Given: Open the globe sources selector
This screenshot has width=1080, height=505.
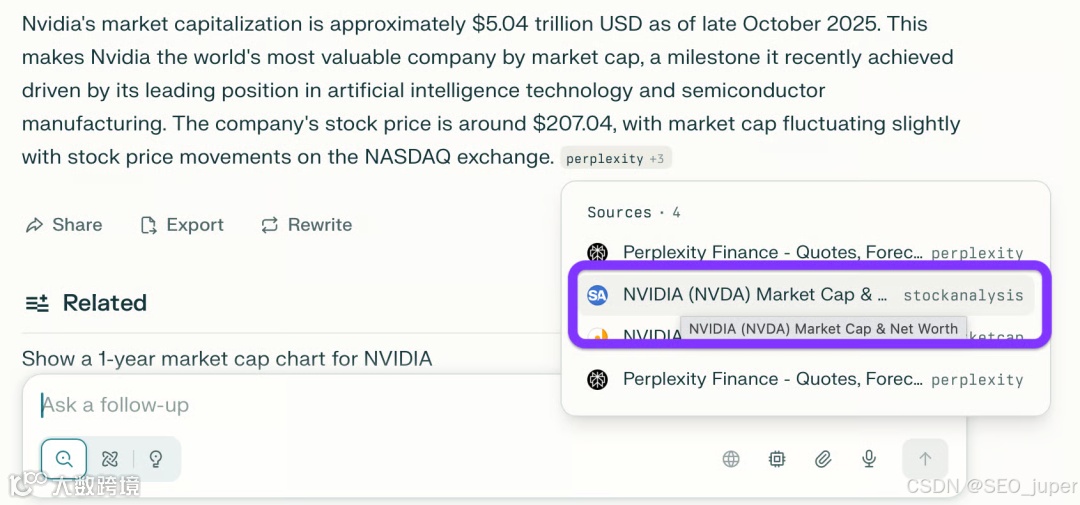Looking at the screenshot, I should (731, 459).
